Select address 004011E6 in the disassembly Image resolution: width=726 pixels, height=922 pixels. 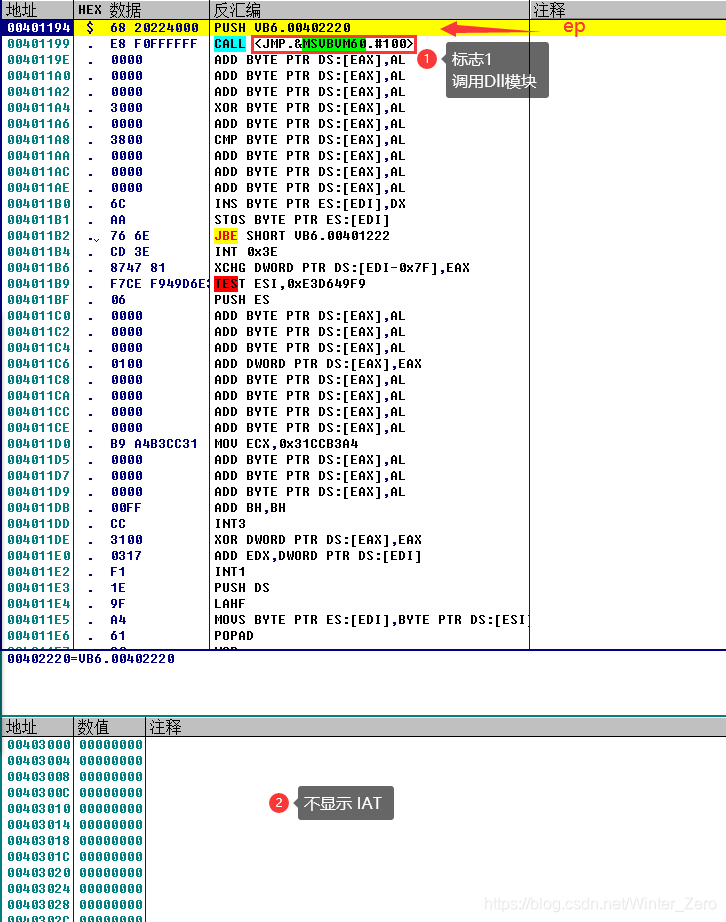coord(39,635)
